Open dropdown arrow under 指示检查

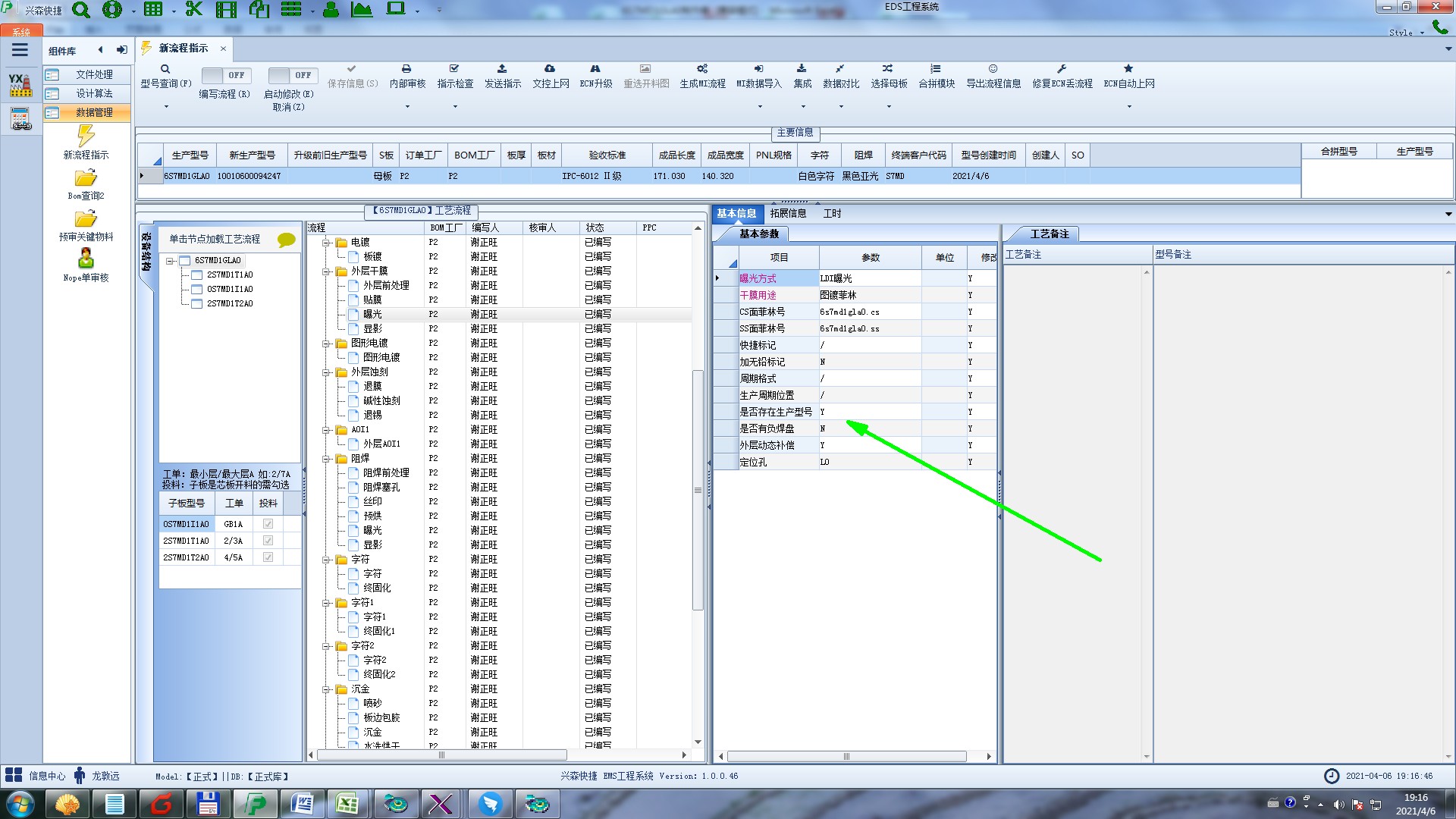(455, 107)
